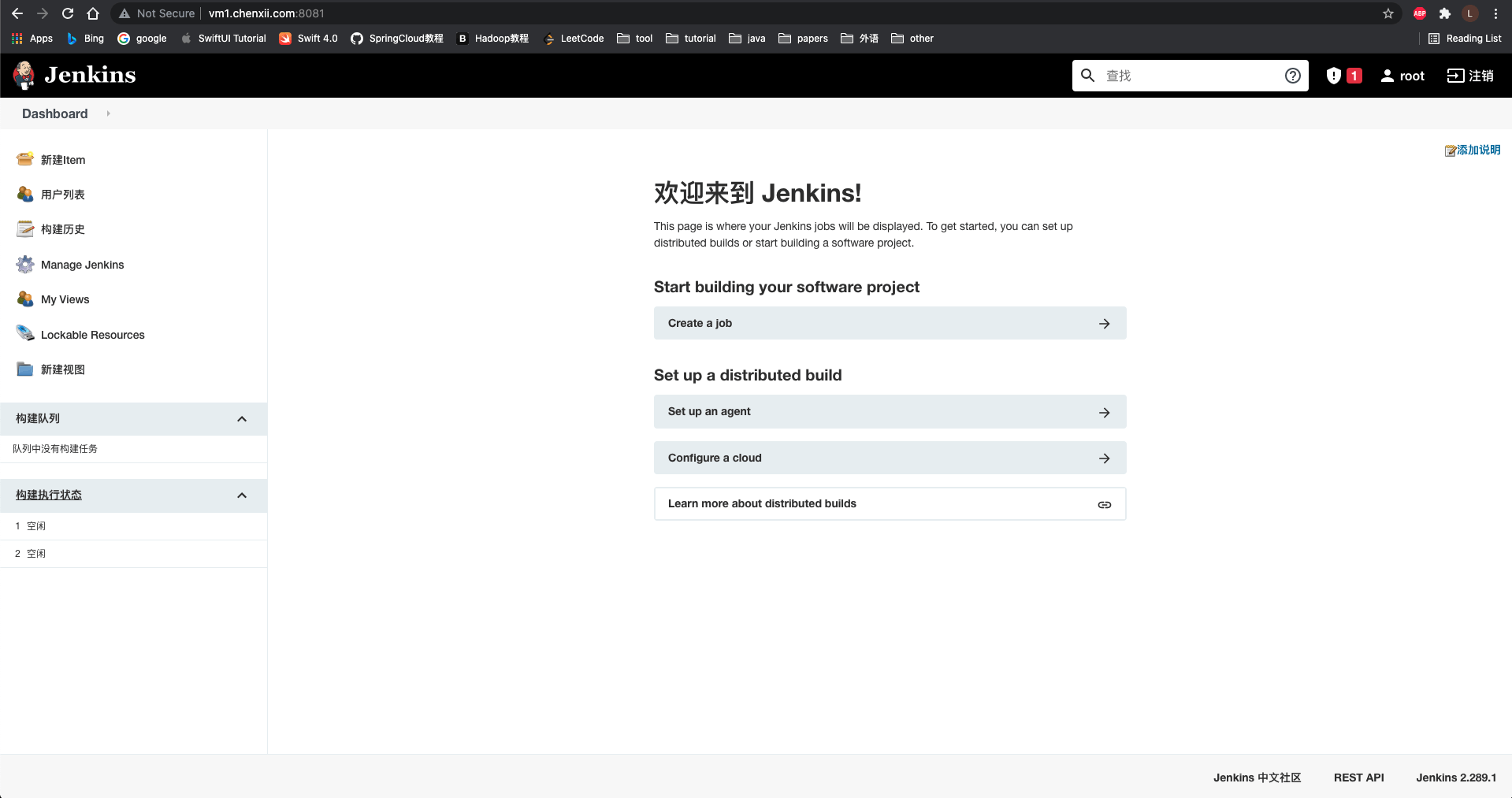Open 用户列表 menu link
Image resolution: width=1512 pixels, height=798 pixels.
pos(63,195)
